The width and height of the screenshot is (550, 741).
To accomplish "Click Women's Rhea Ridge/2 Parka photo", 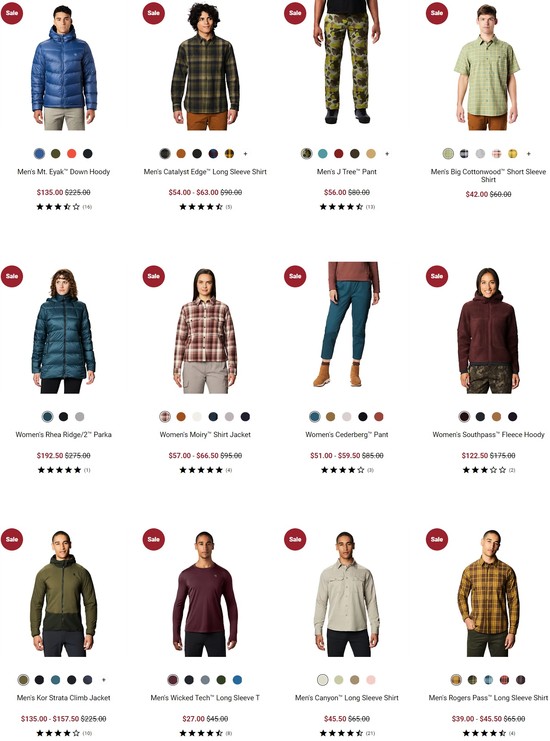I will 63,331.
